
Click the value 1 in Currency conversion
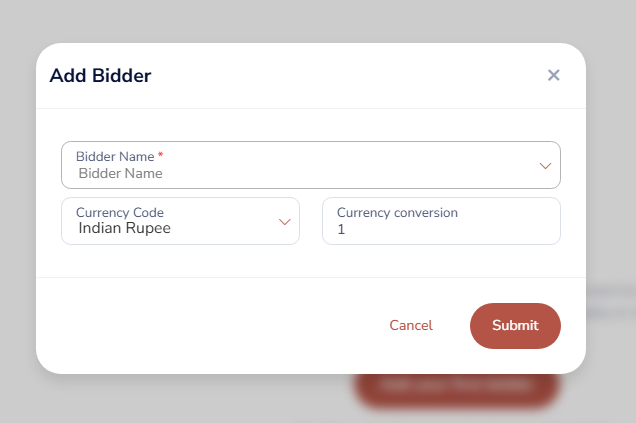coord(341,229)
